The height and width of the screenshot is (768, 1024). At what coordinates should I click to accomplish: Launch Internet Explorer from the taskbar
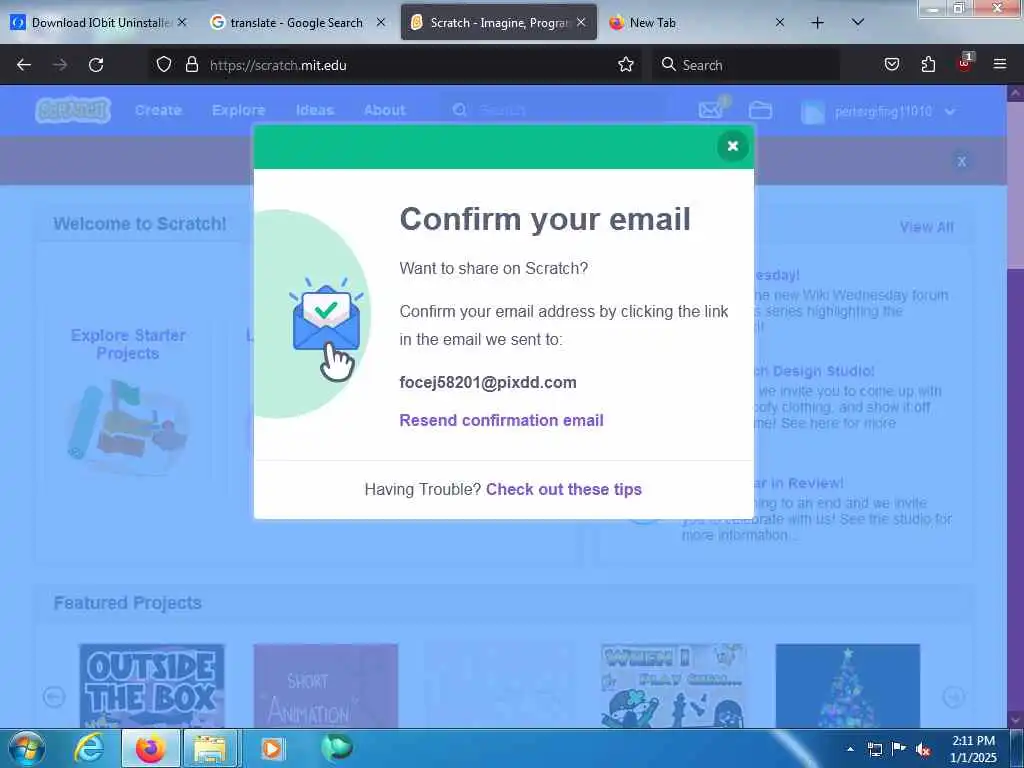88,748
